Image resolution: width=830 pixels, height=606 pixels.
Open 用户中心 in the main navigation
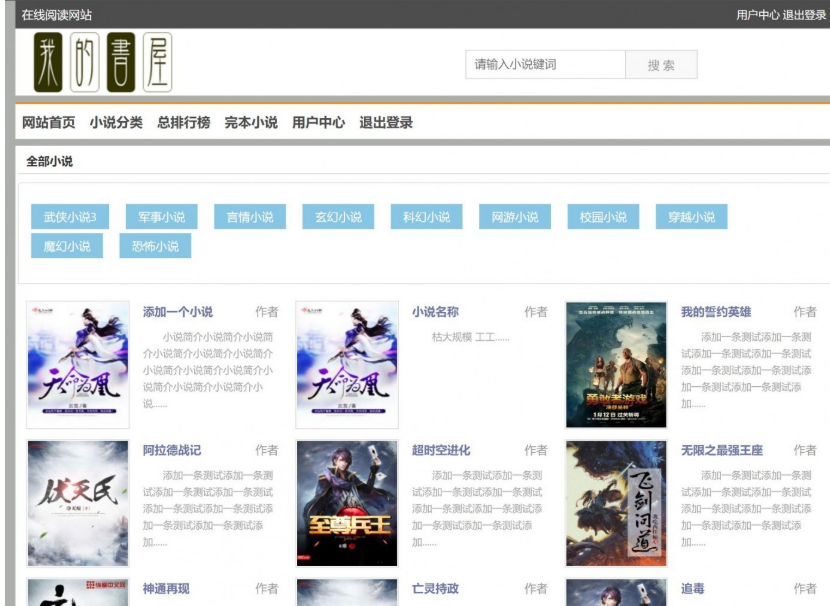point(319,123)
